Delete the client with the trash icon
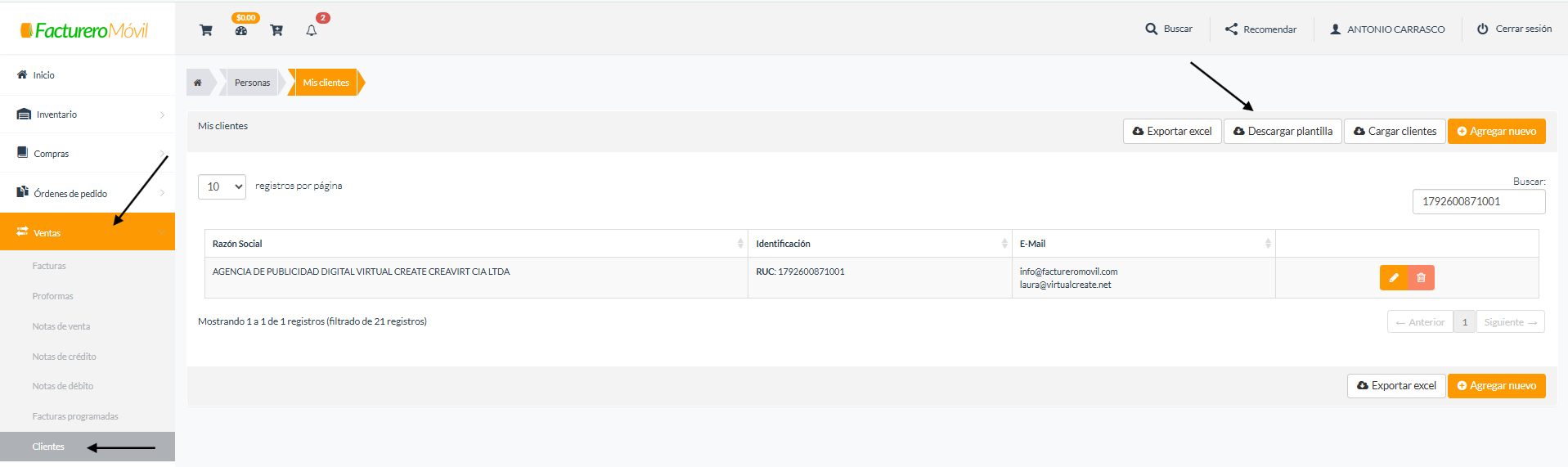This screenshot has height=467, width=1568. tap(1422, 278)
